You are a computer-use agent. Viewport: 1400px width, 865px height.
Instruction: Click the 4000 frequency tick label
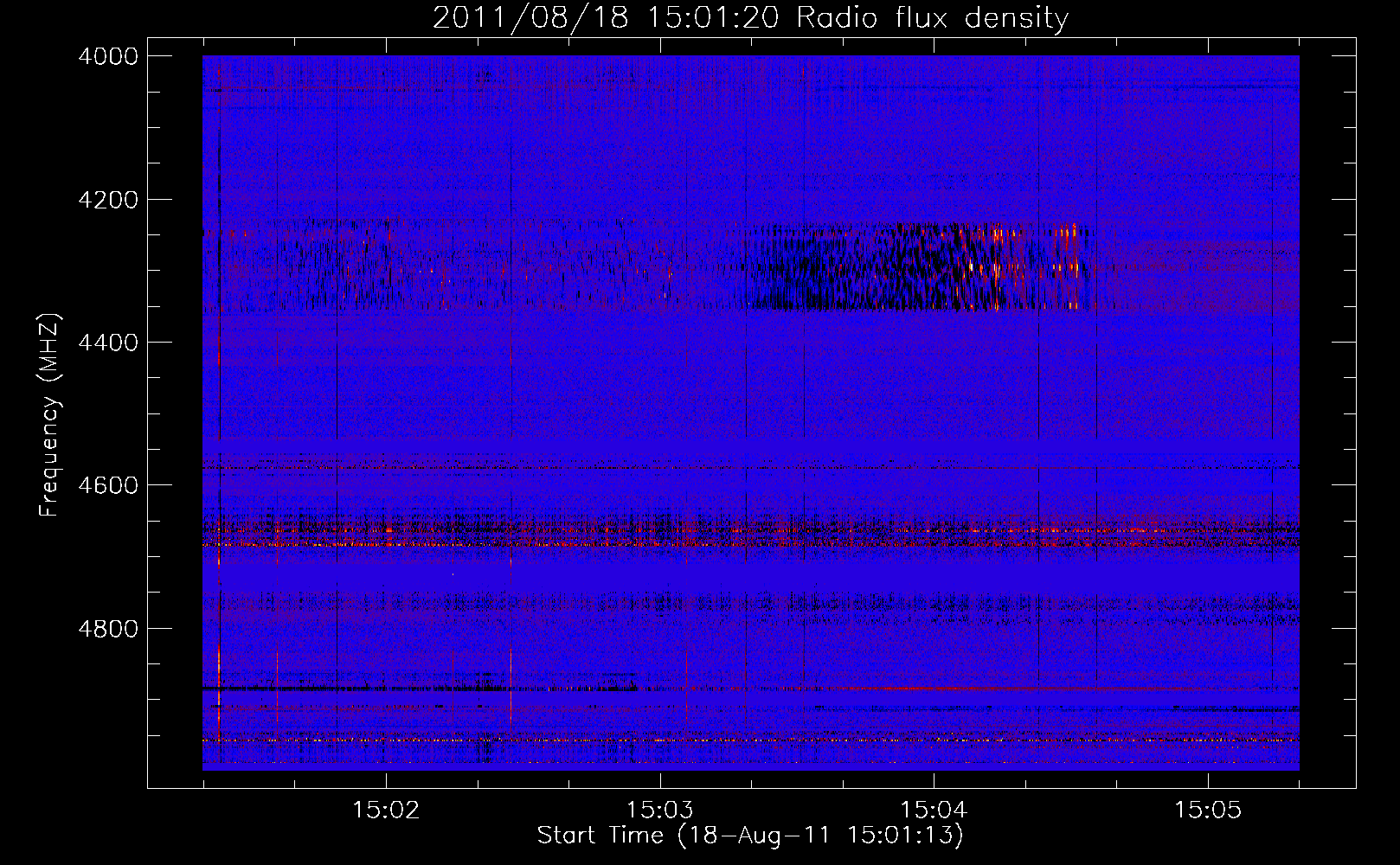(x=108, y=56)
